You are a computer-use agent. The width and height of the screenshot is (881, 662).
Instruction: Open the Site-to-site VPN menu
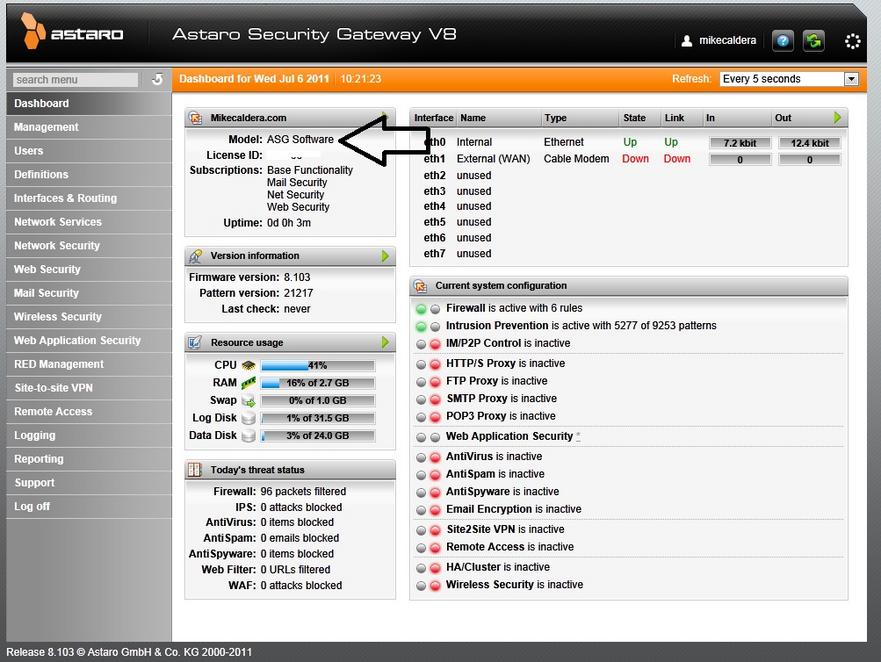pyautogui.click(x=89, y=388)
